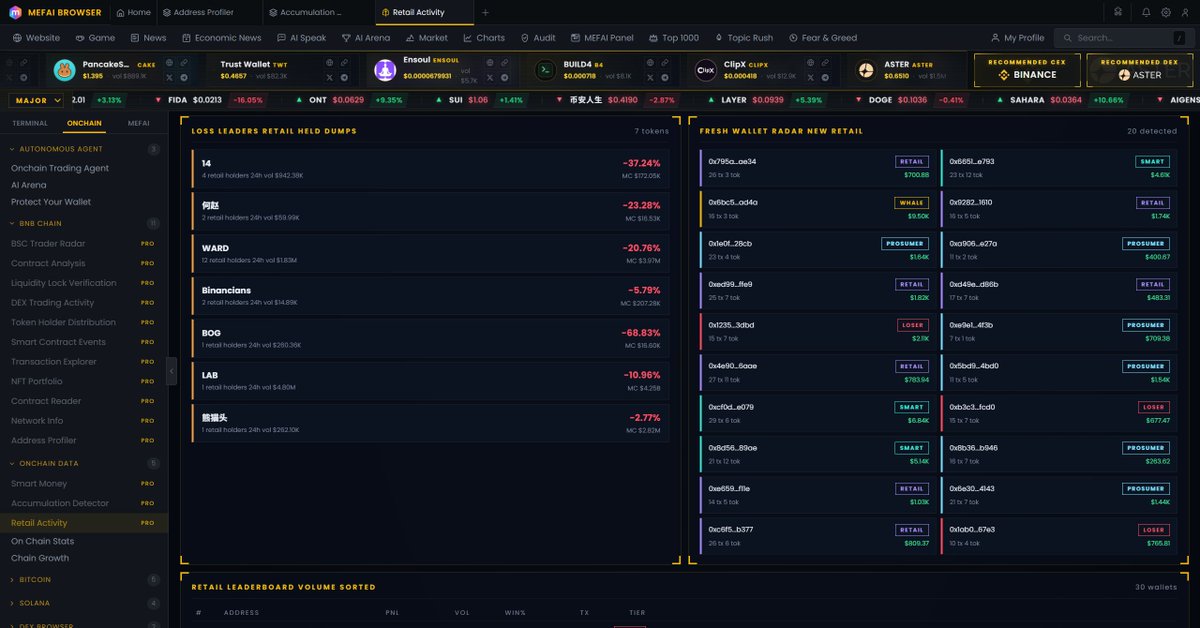
Task: Open the AI Speak toolbar item
Action: [x=301, y=38]
